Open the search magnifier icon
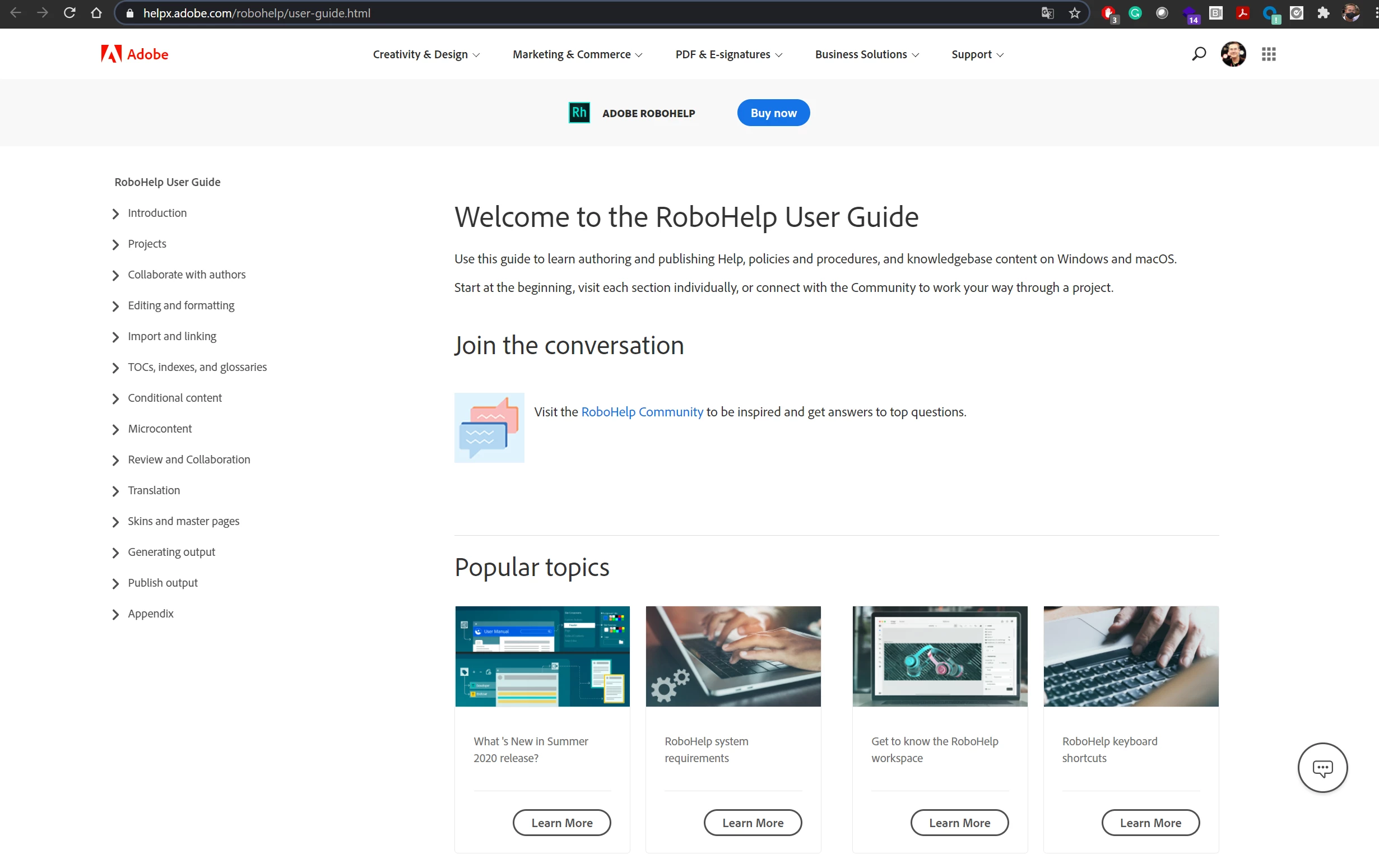This screenshot has width=1379, height=868. click(x=1199, y=54)
